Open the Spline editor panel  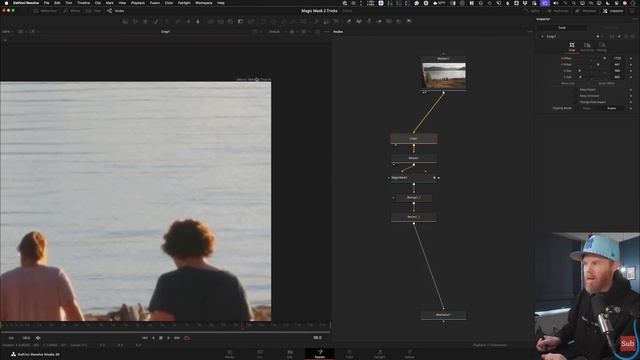533,11
